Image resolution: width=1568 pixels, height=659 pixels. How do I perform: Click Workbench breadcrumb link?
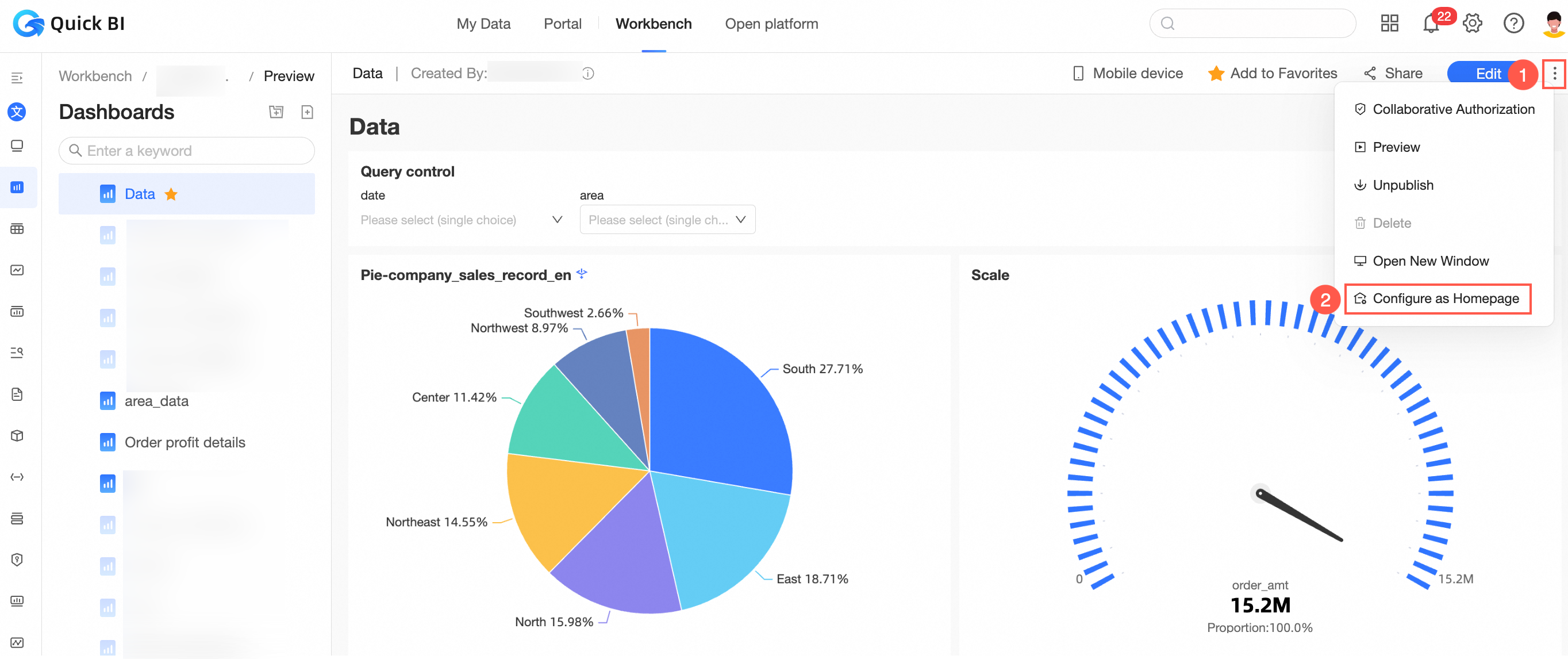pos(95,76)
